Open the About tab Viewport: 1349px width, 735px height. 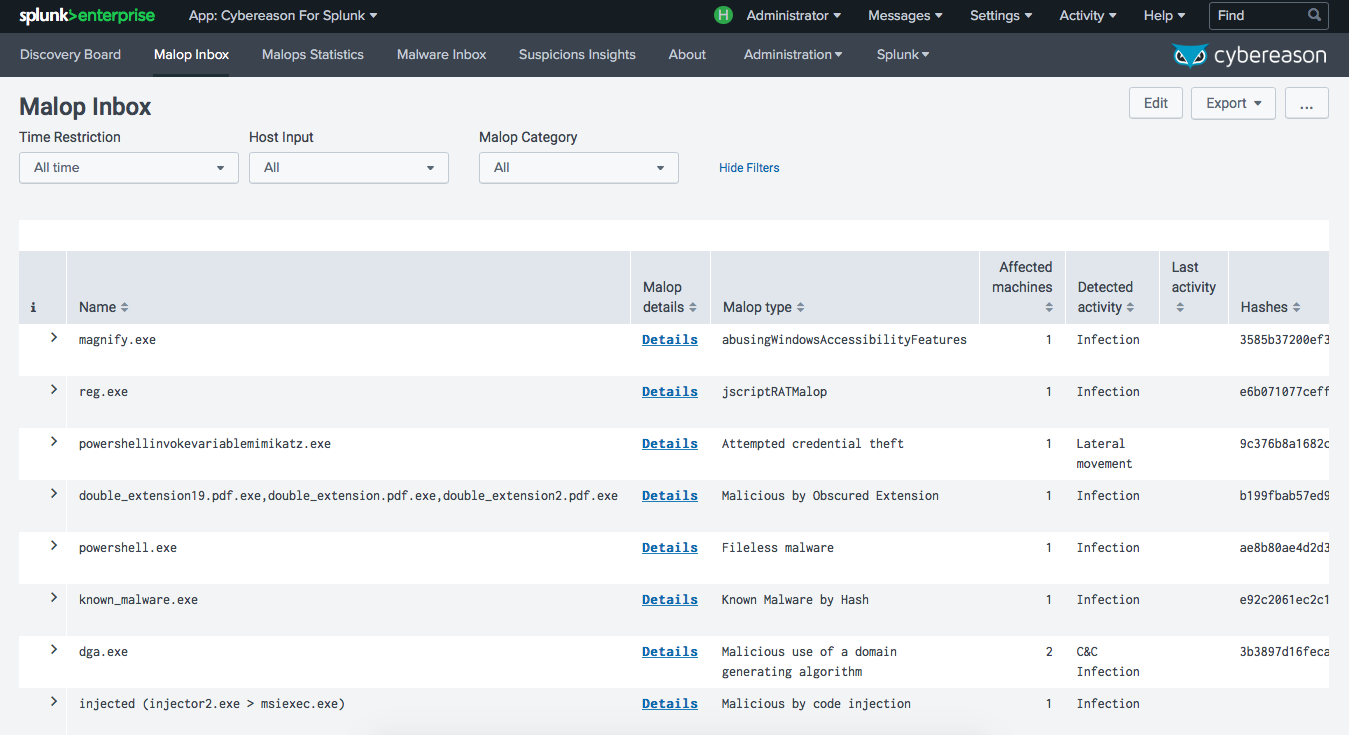687,55
